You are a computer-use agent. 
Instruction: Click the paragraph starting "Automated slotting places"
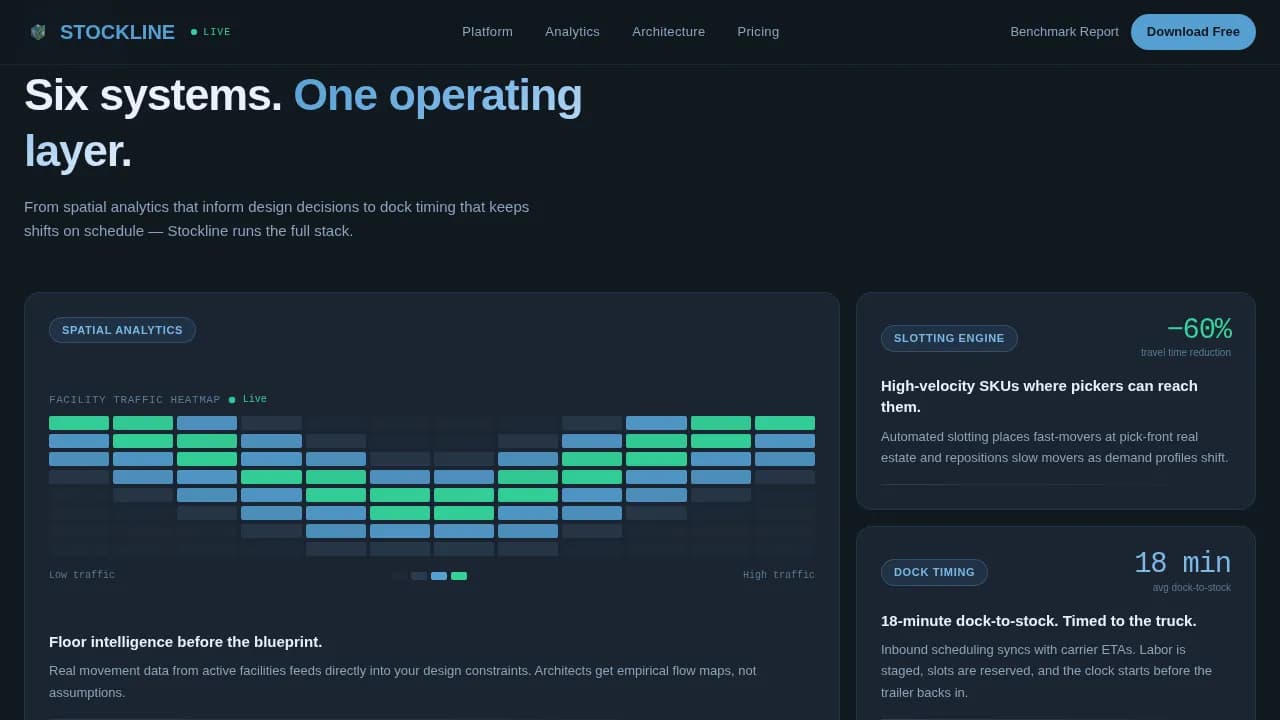click(1055, 447)
